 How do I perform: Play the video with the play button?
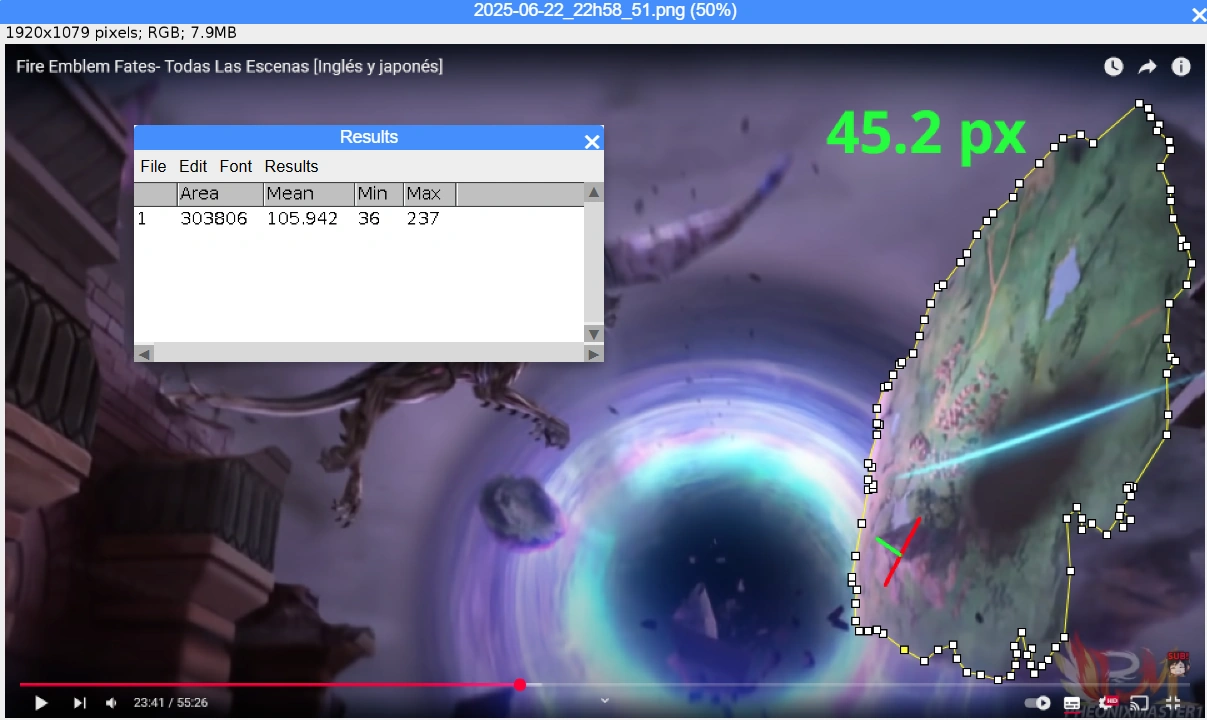41,703
